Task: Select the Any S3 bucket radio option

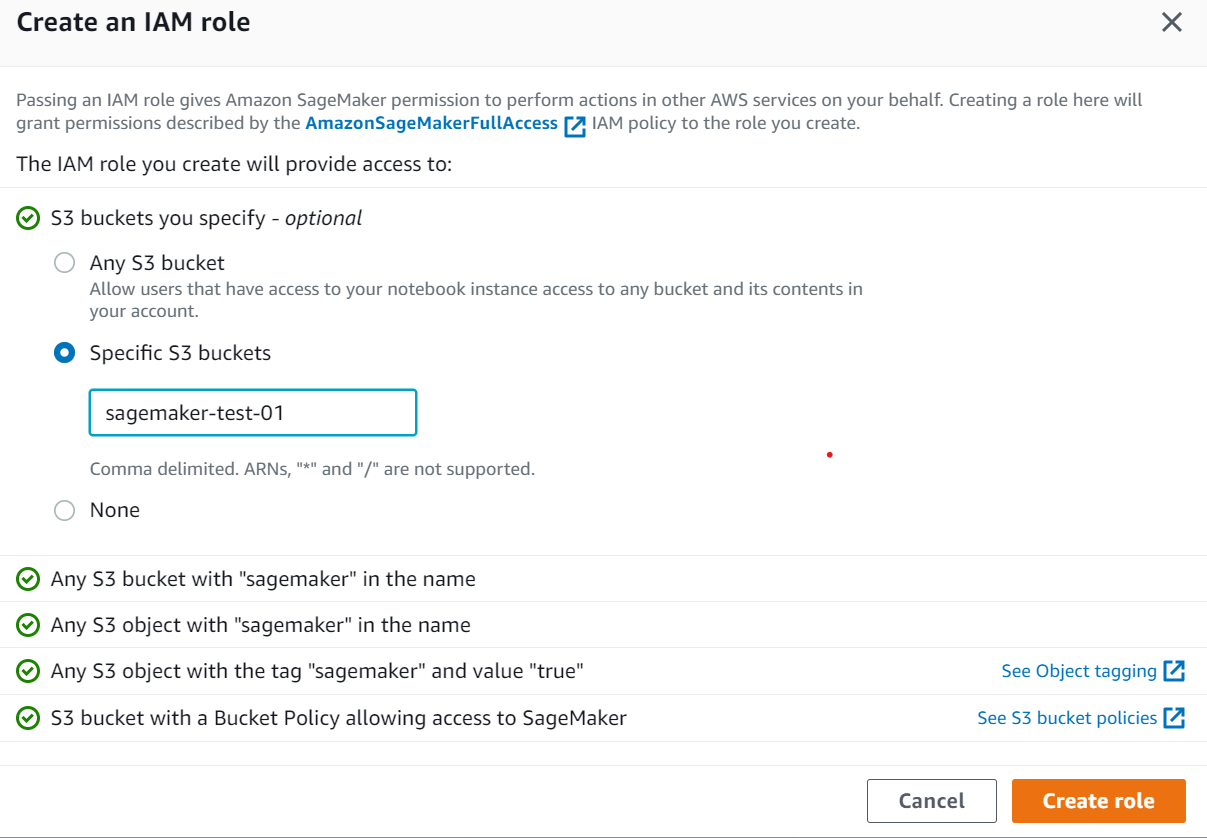Action: tap(64, 262)
